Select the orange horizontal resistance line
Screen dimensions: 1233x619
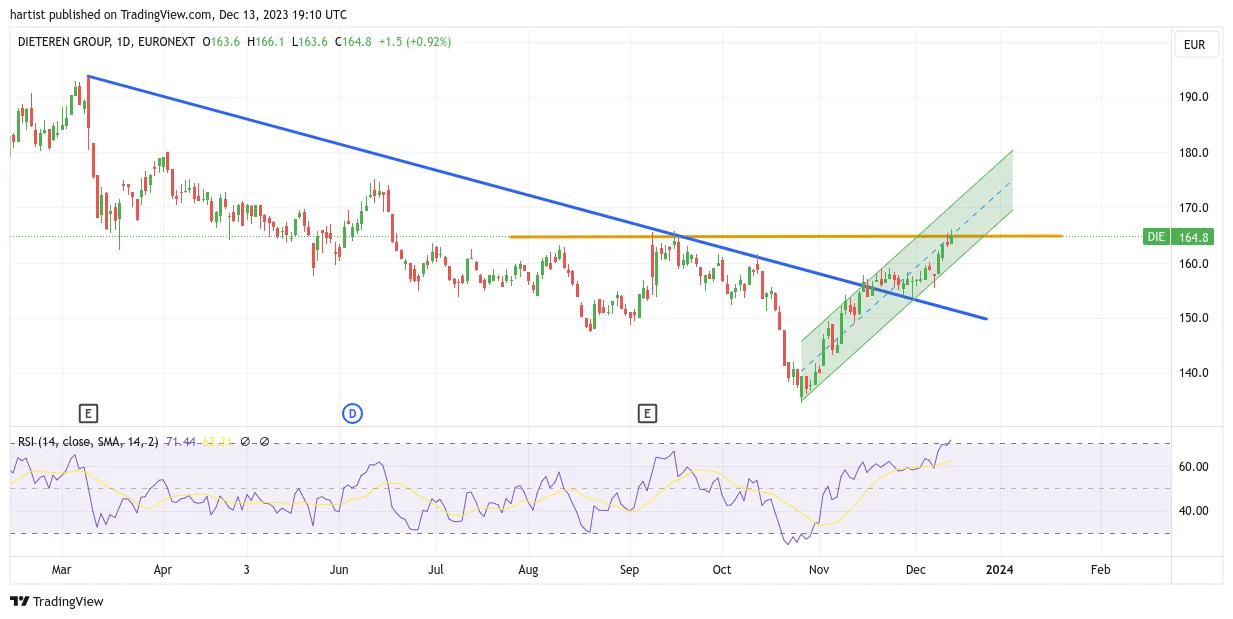point(785,236)
